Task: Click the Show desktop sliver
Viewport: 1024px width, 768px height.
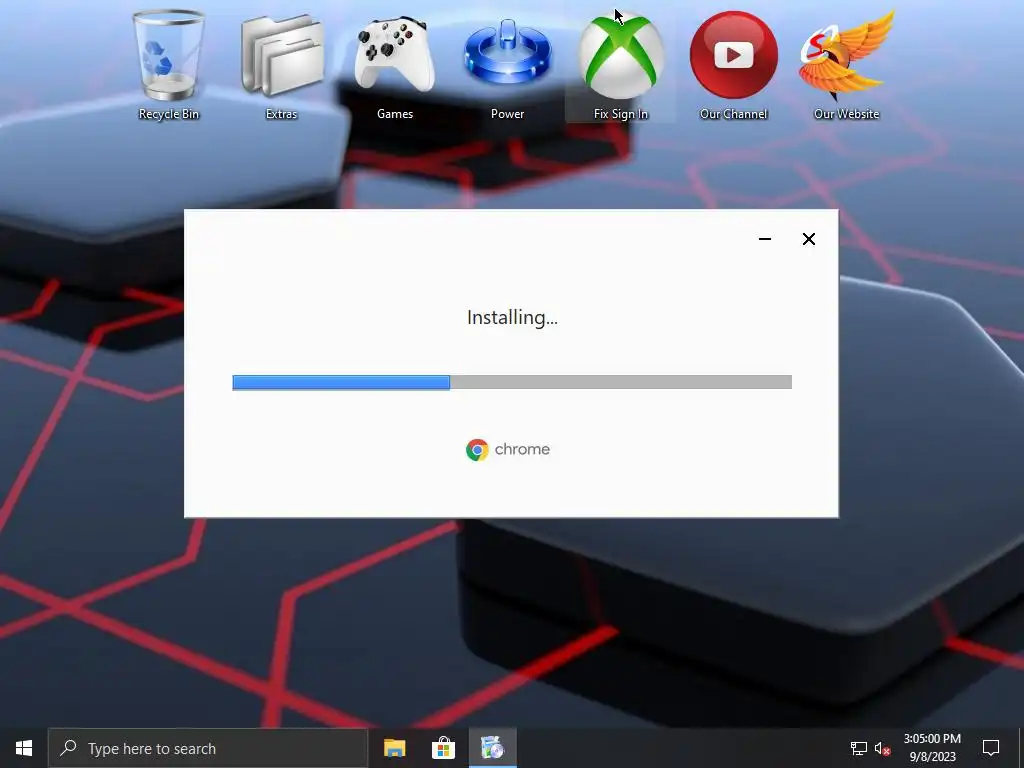Action: tap(1021, 748)
